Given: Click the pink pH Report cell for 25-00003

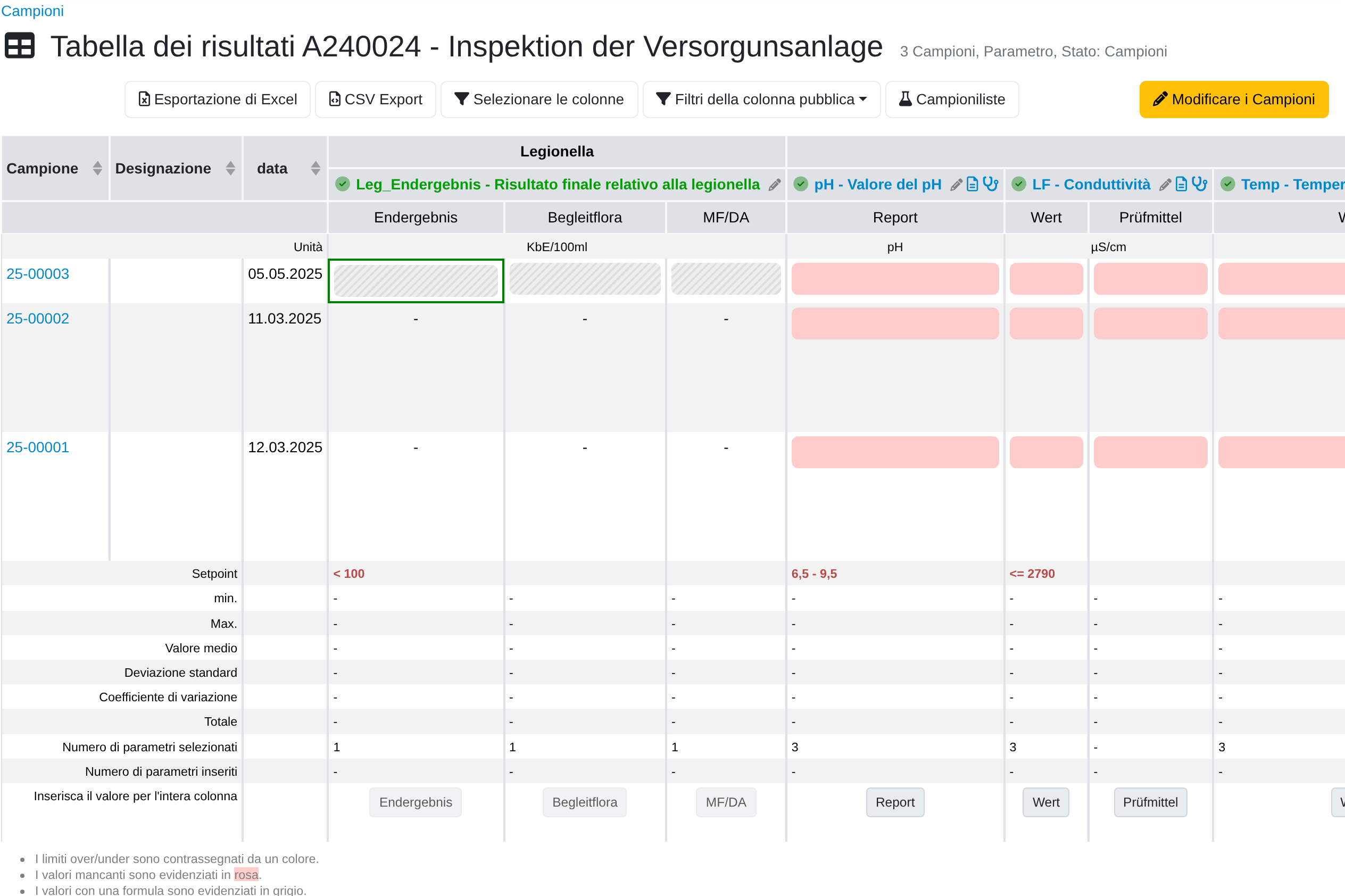Looking at the screenshot, I should click(x=895, y=279).
